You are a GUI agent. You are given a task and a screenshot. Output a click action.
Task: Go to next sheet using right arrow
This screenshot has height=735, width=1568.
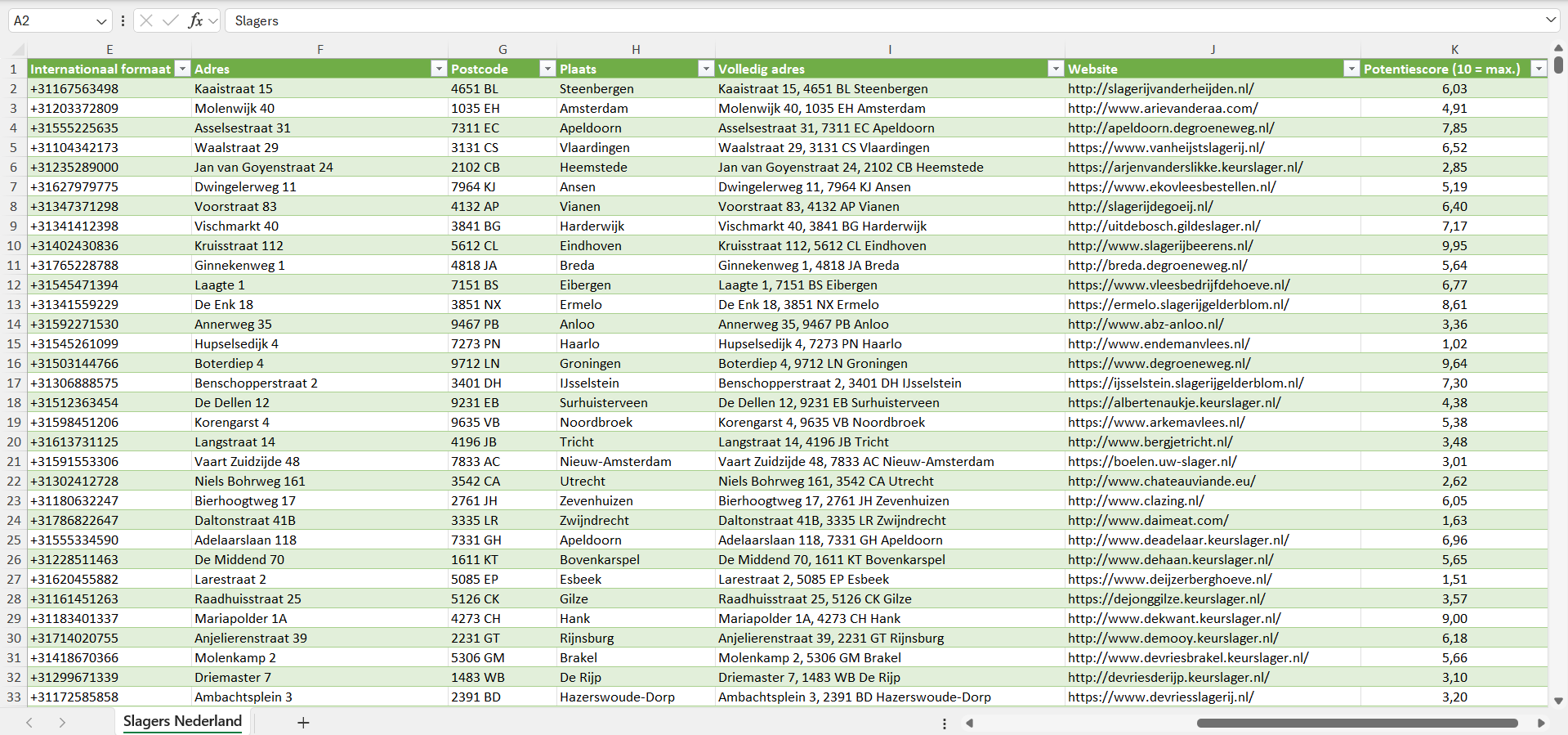62,723
